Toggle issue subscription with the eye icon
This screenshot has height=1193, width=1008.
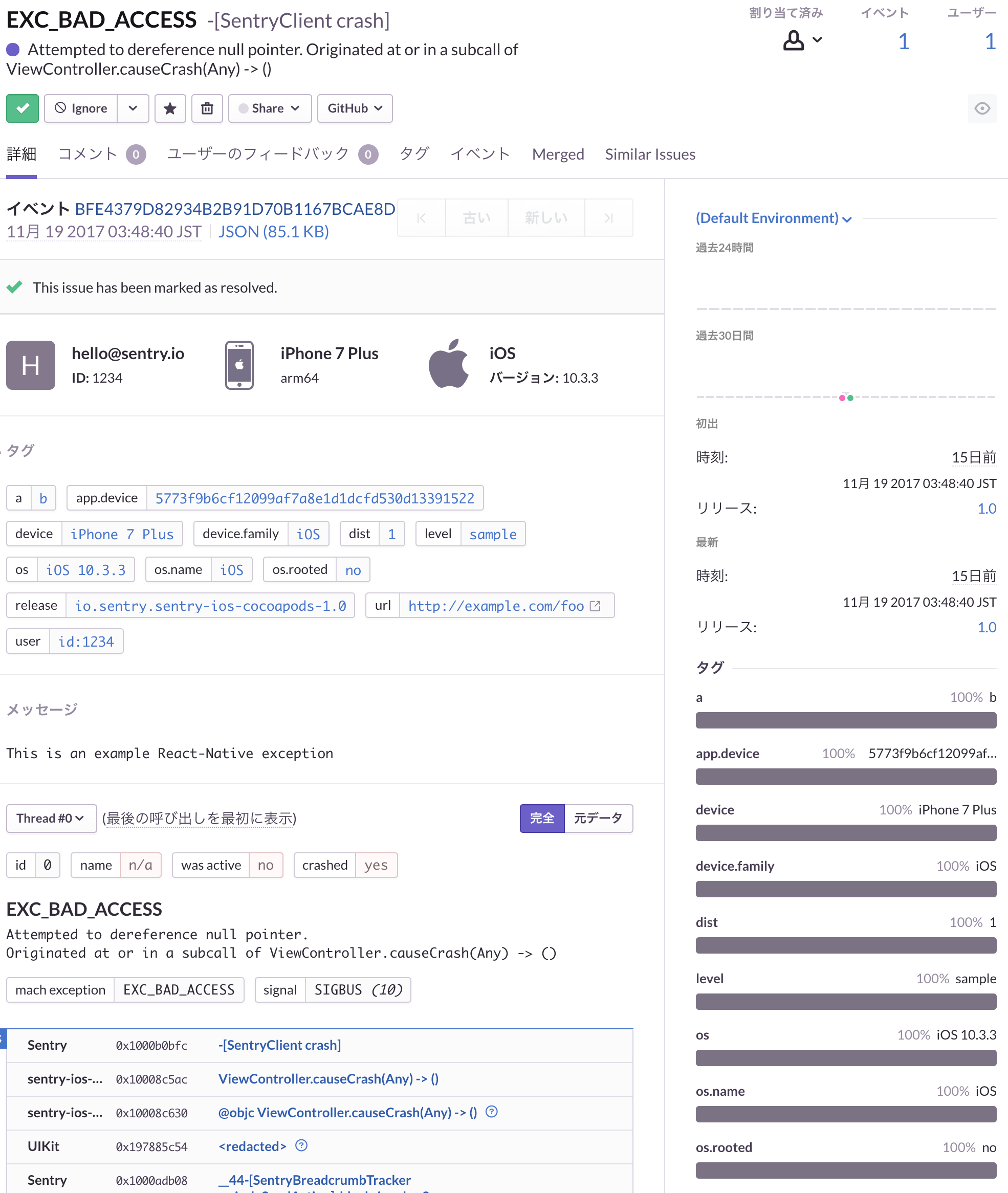click(982, 108)
